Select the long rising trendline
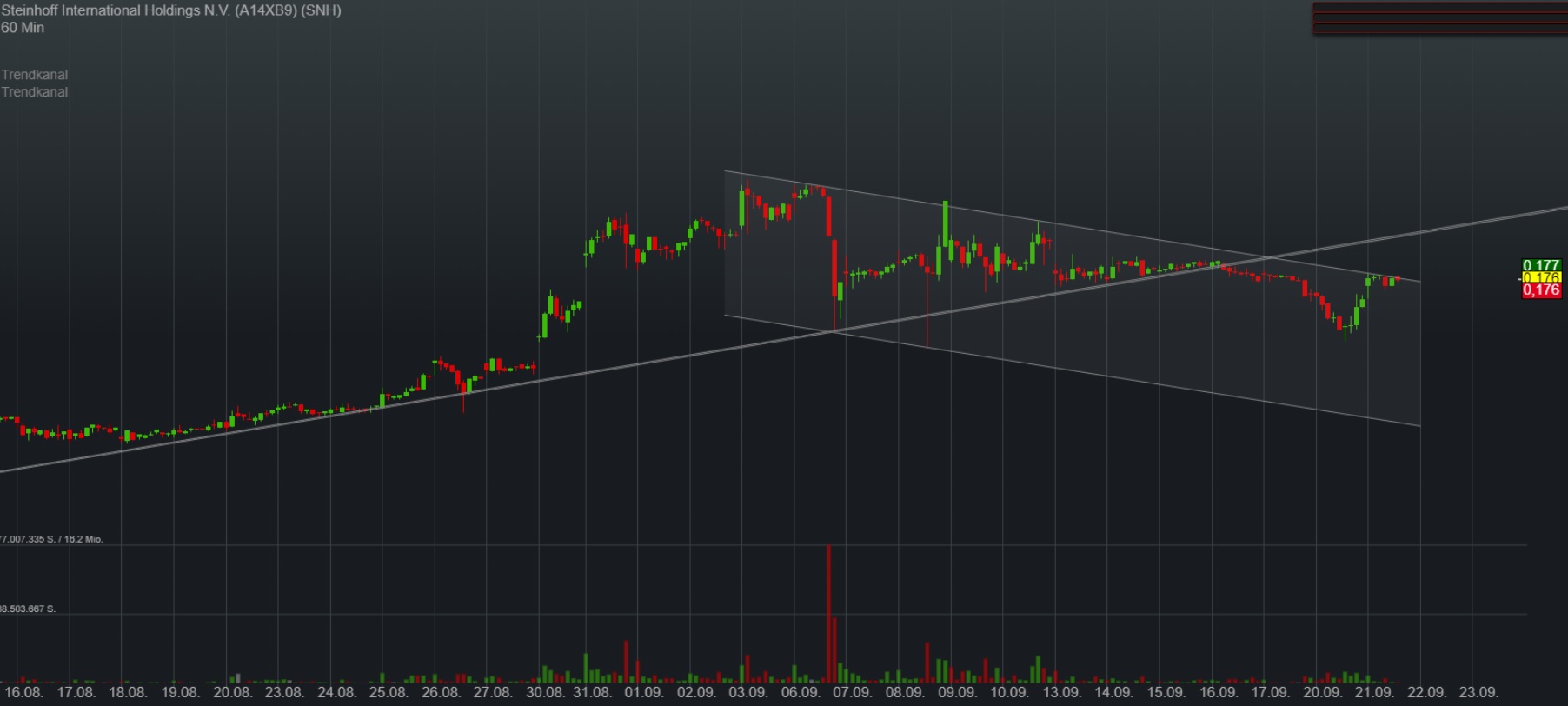This screenshot has height=706, width=1568. (782, 340)
